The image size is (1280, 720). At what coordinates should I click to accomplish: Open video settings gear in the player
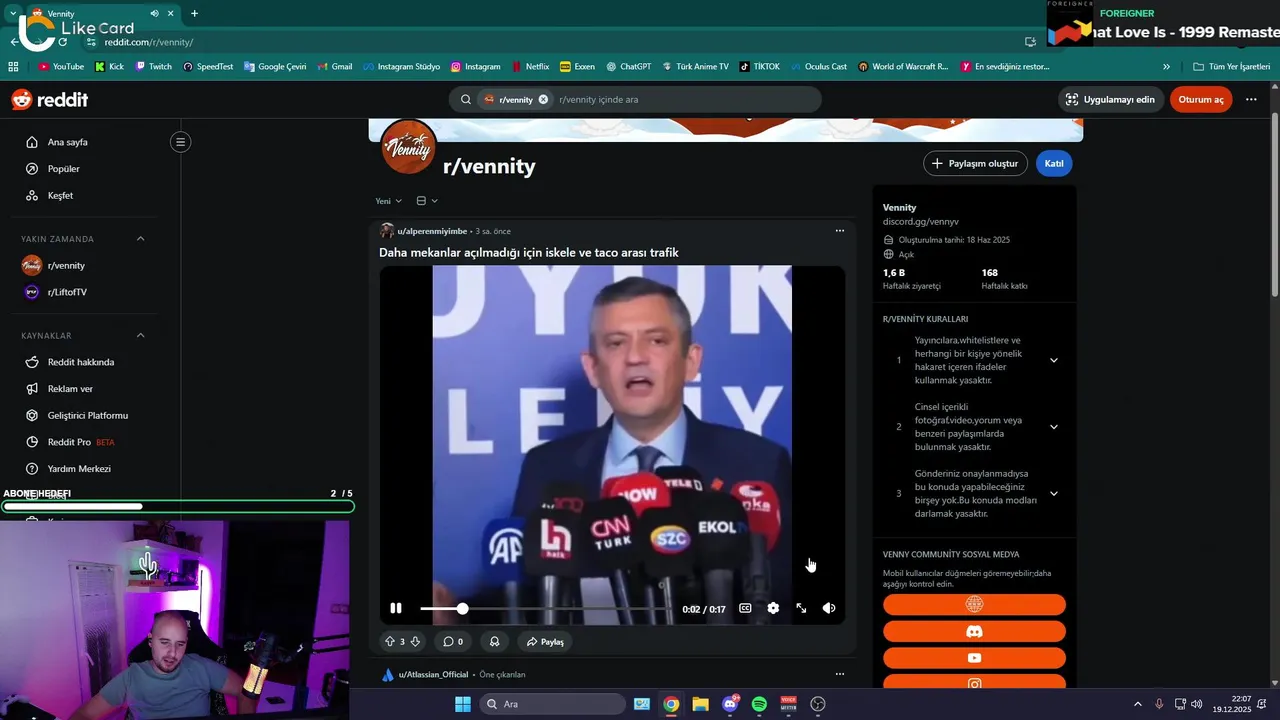[x=773, y=608]
